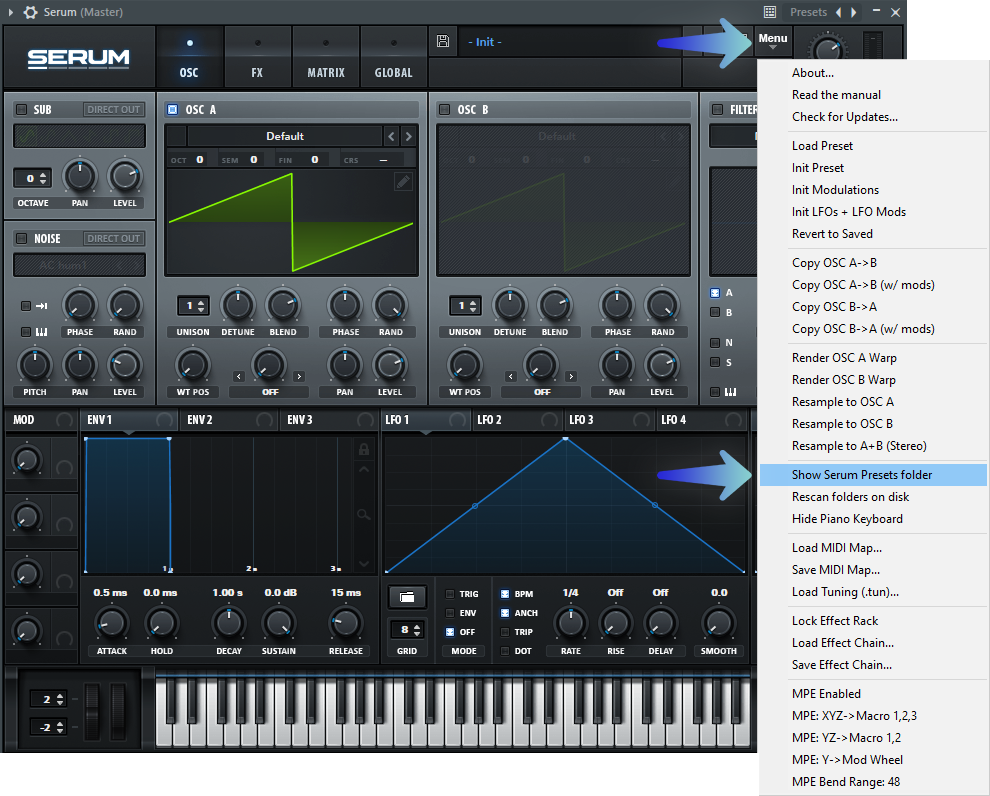Click the LFO 2 selector

(x=516, y=420)
